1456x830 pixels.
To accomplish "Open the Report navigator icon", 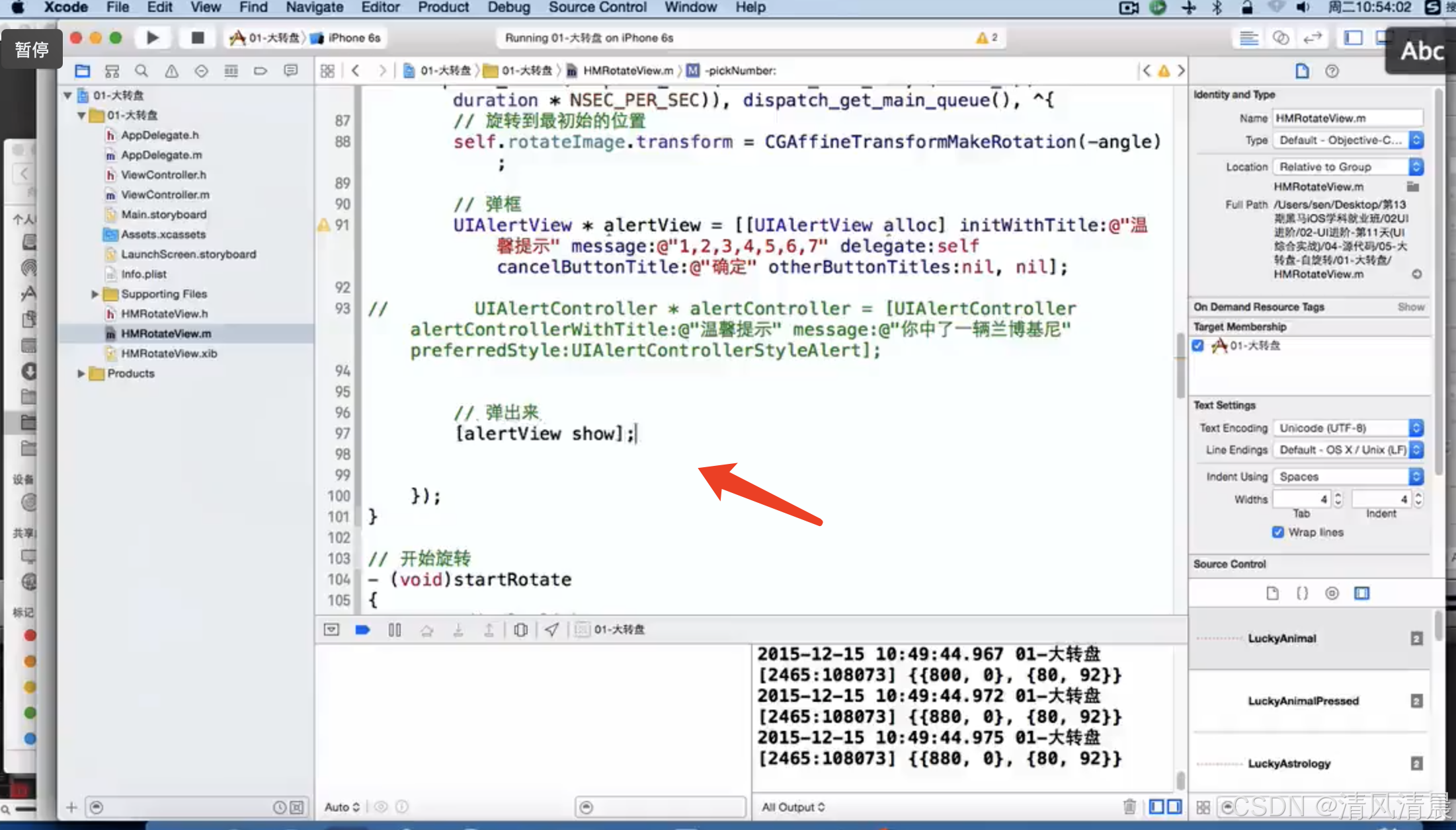I will [x=290, y=71].
